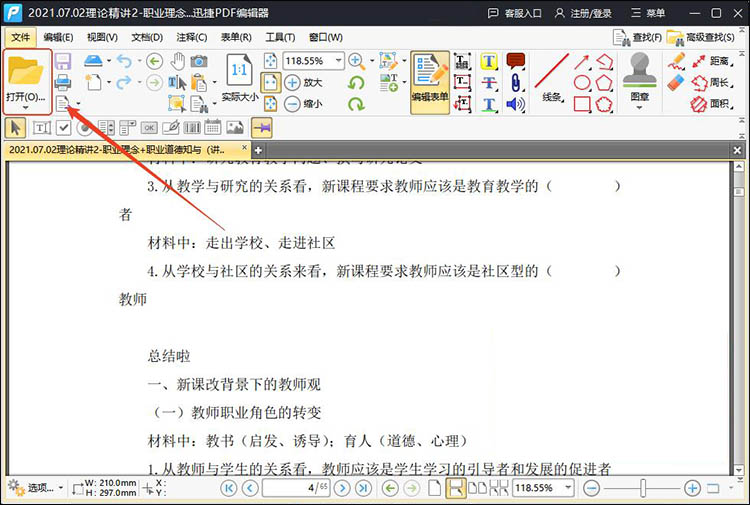Open the status bar 118.55% zoom dropdown
This screenshot has height=505, width=750.
(568, 488)
